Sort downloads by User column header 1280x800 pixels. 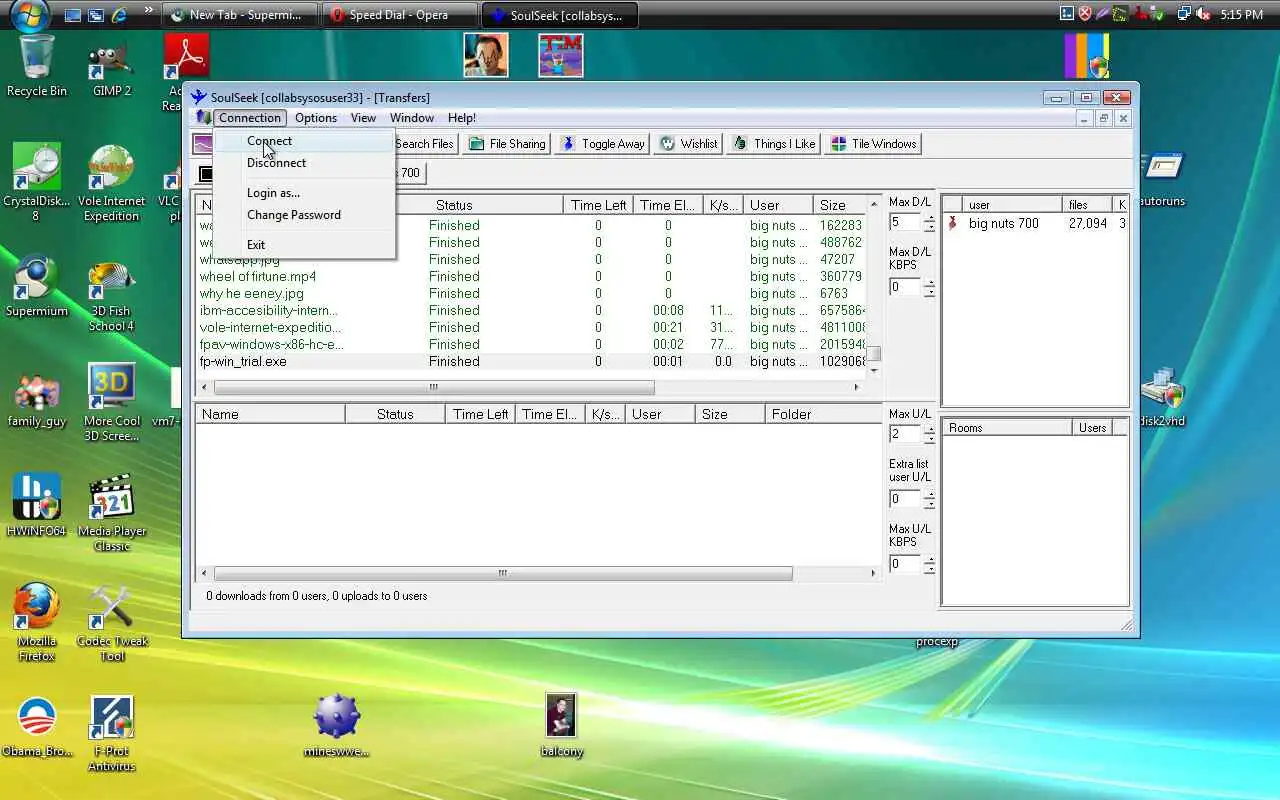778,205
